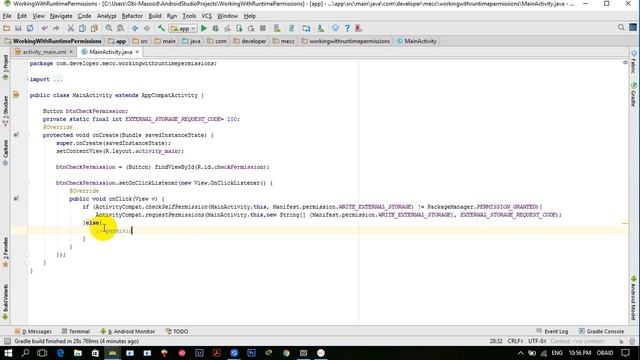Click the Windows Start button
640x360 pixels.
point(8,353)
